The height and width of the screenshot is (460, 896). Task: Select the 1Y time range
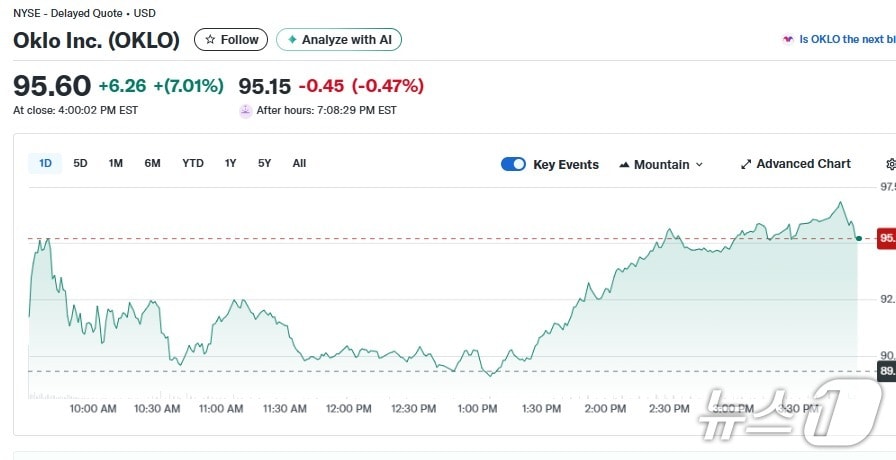pos(231,163)
